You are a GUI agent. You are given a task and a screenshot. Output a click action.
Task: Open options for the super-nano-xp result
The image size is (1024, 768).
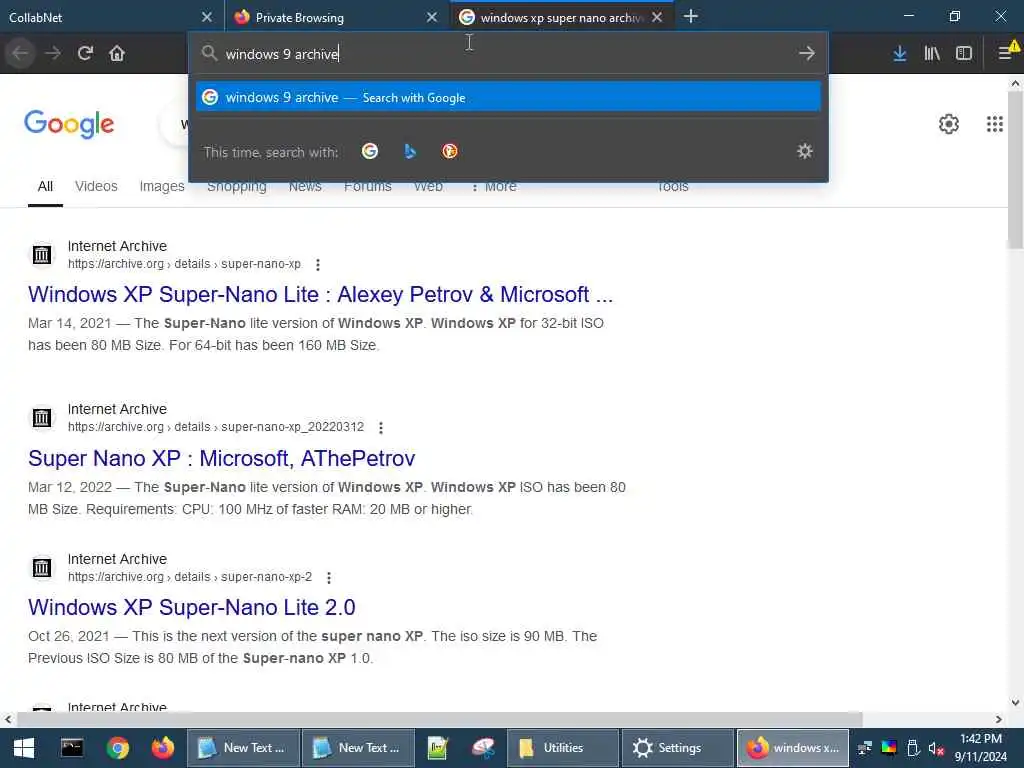[317, 264]
